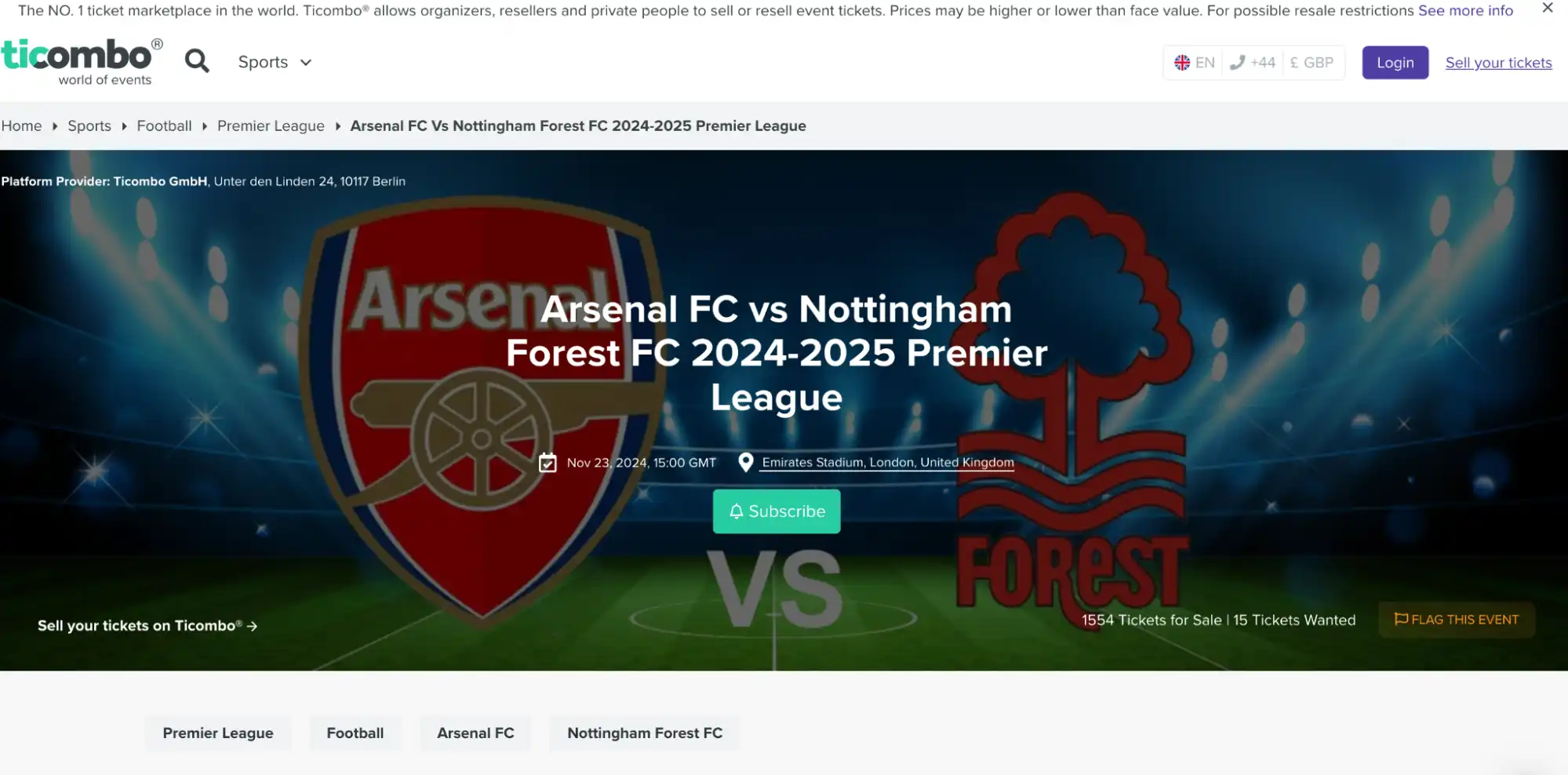Select the Premier League breadcrumb
The image size is (1568, 775).
(270, 126)
